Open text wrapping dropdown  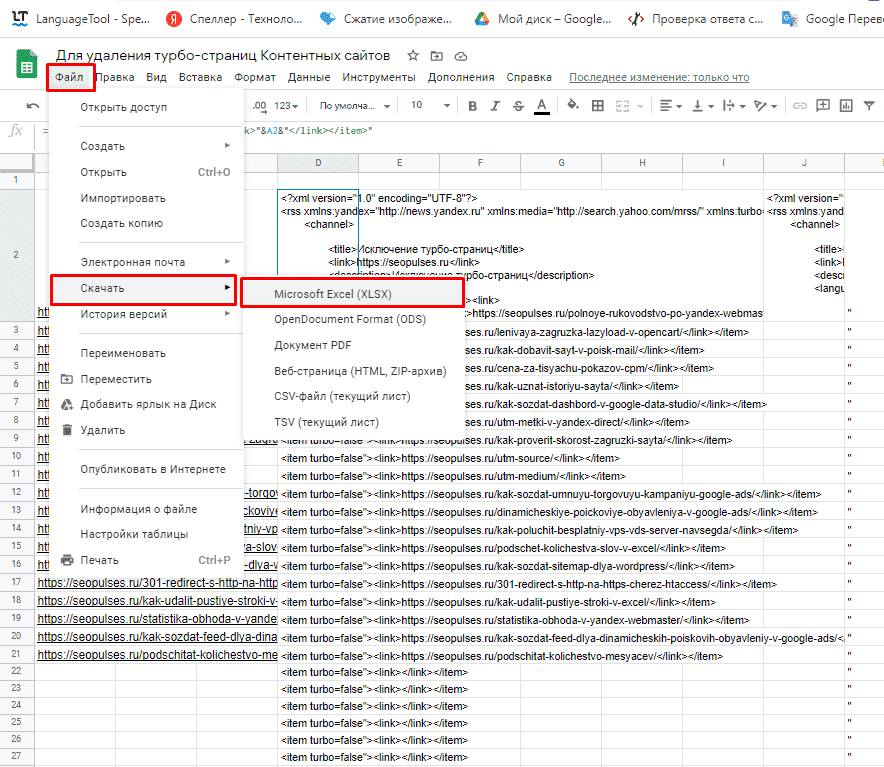pyautogui.click(x=734, y=105)
